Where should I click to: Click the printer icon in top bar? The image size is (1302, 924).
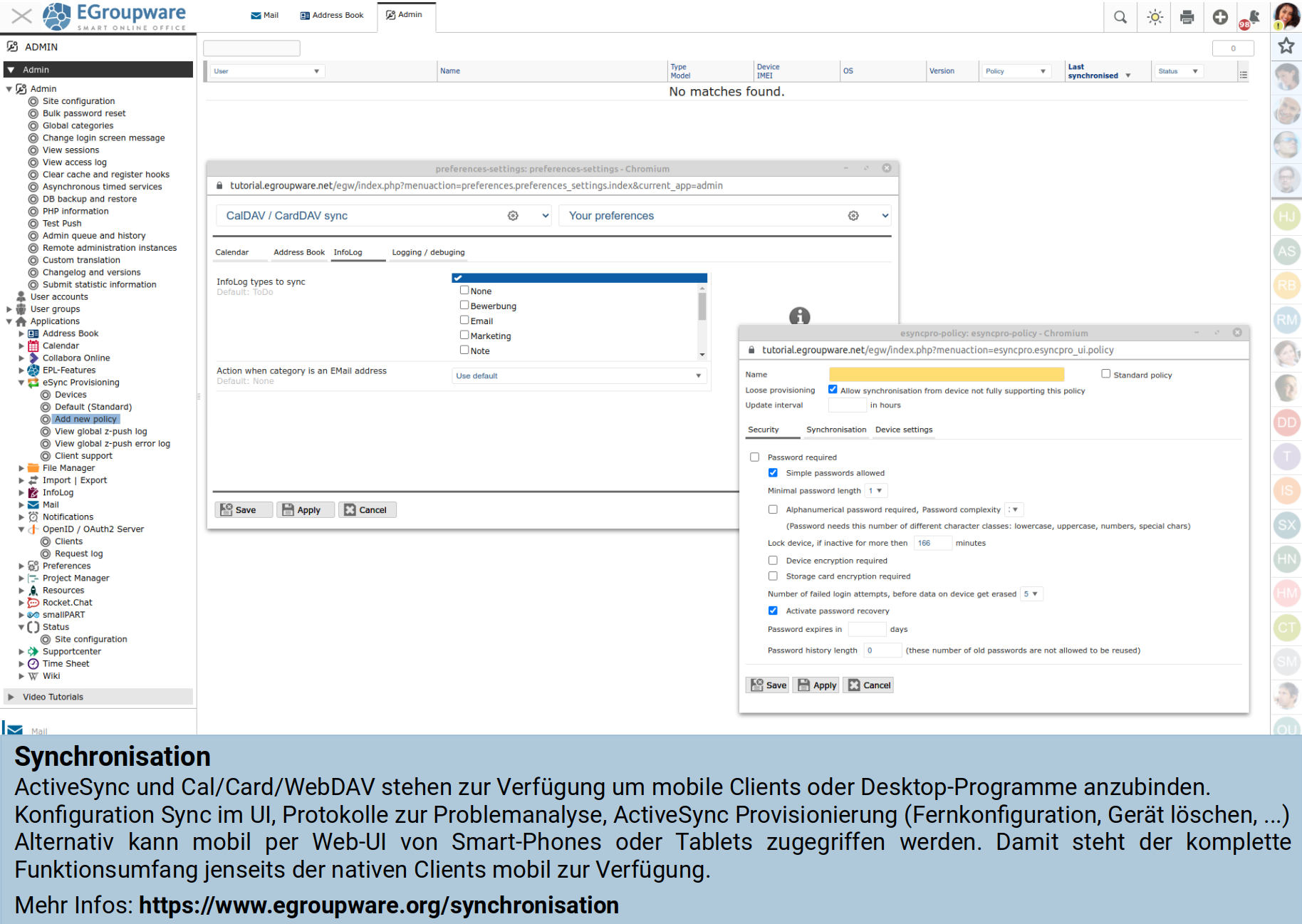(x=1187, y=17)
